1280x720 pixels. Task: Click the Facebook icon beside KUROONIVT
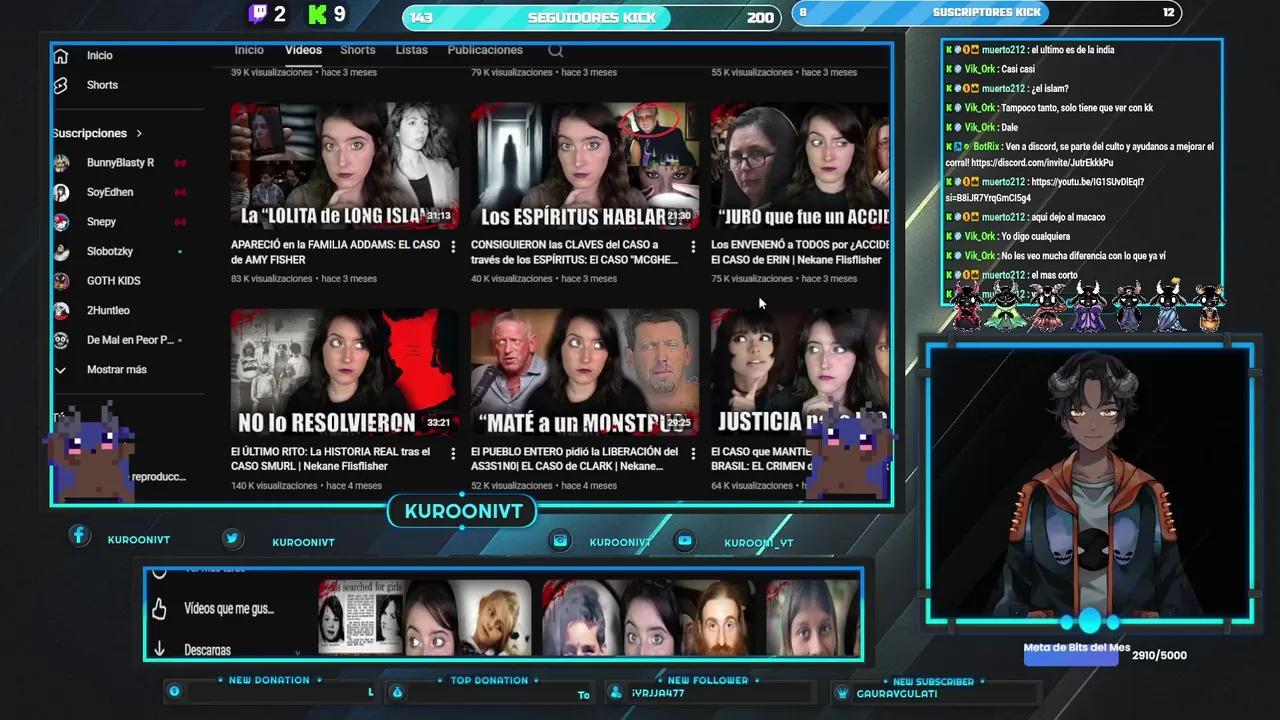[x=79, y=536]
